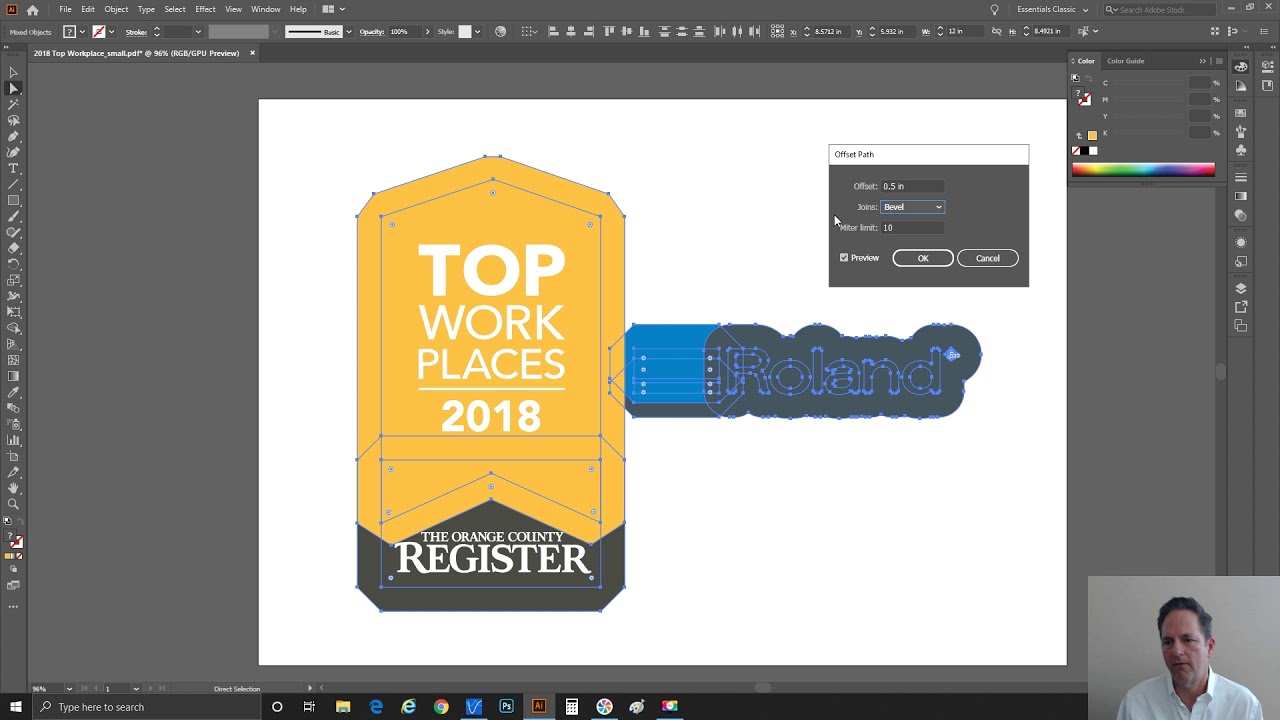The width and height of the screenshot is (1280, 720).
Task: Open the Brush Definition dropdown labeled Basic
Action: [x=348, y=31]
